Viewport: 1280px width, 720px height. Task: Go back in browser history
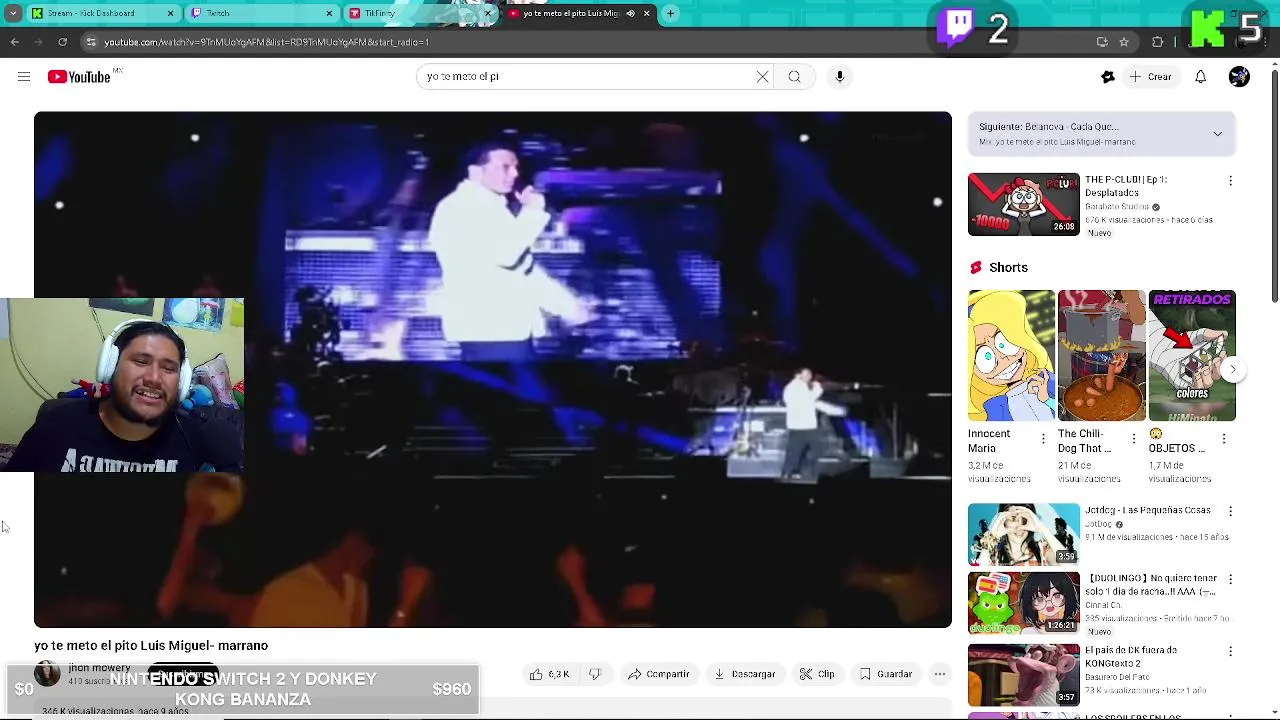(14, 42)
